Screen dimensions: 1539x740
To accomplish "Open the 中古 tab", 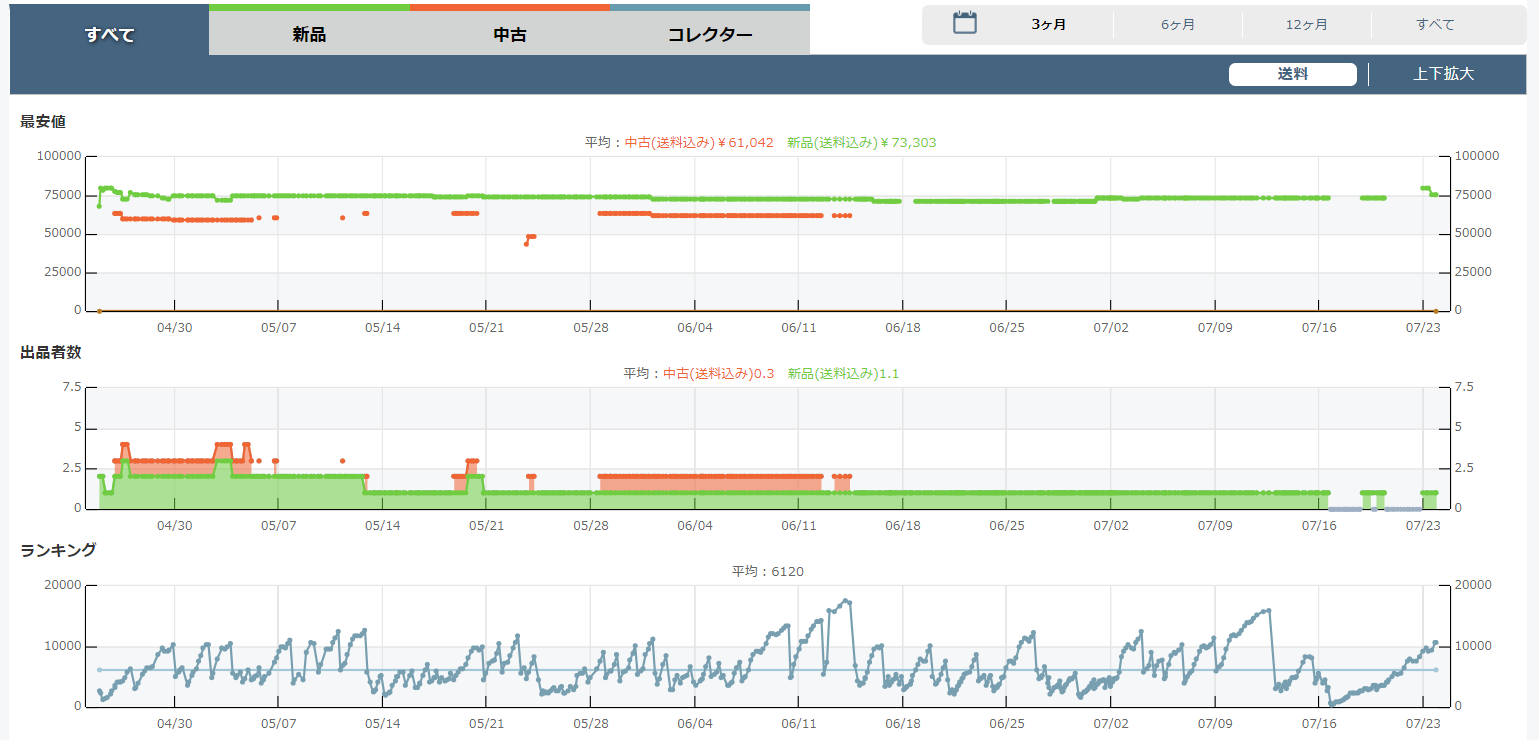I will [509, 35].
